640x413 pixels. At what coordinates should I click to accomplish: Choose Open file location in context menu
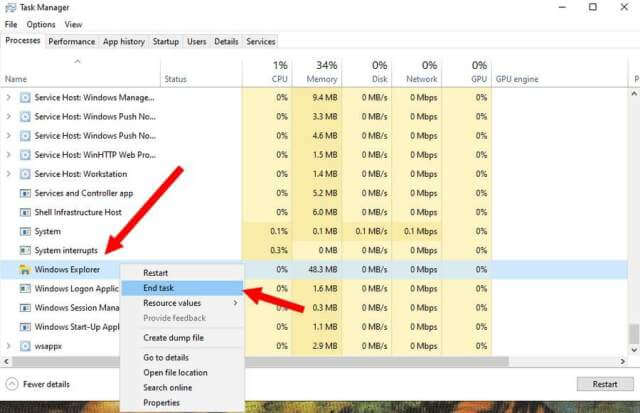tap(182, 373)
